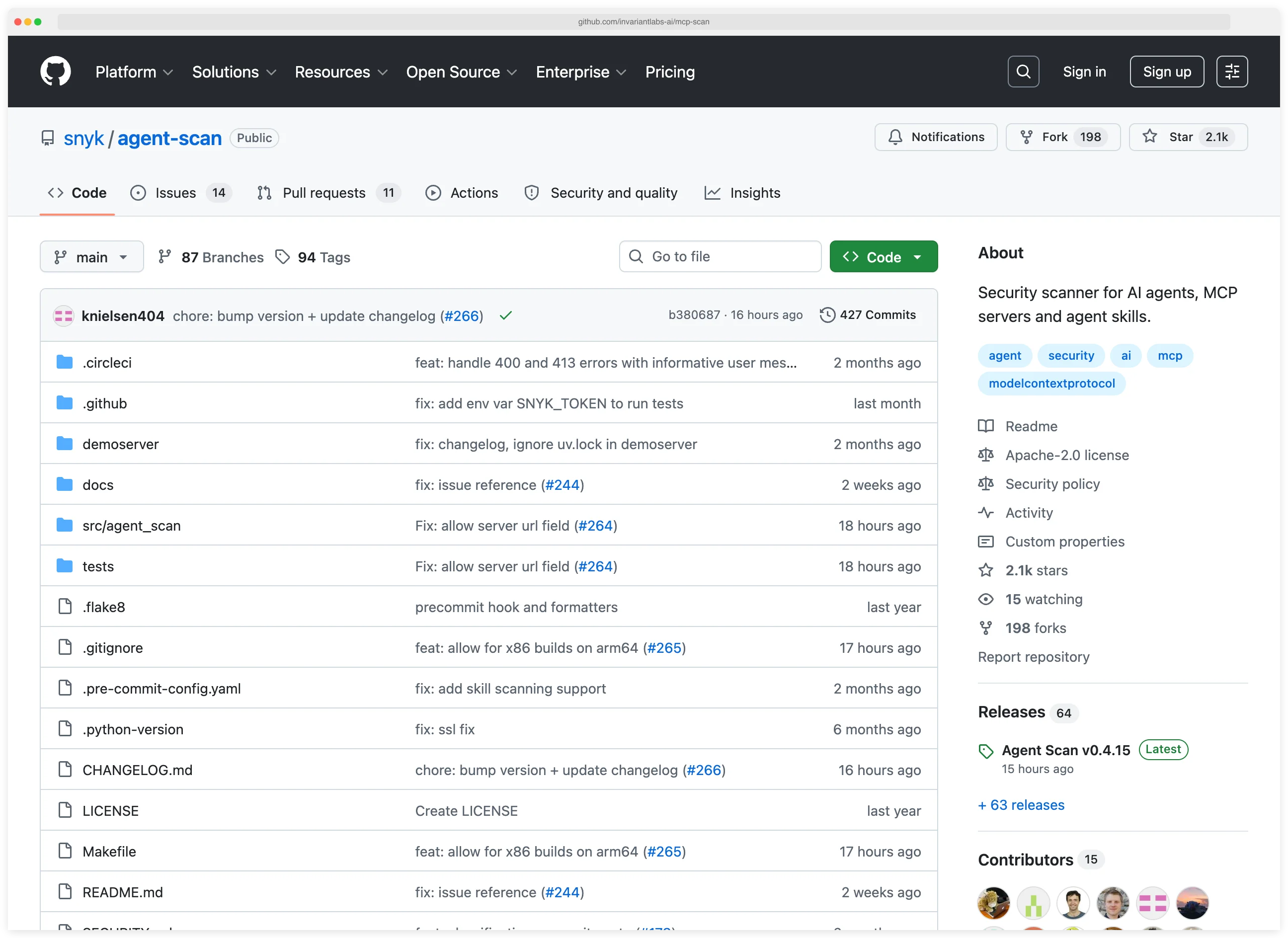1288x938 pixels.
Task: Open the 63 releases link
Action: click(x=1021, y=804)
